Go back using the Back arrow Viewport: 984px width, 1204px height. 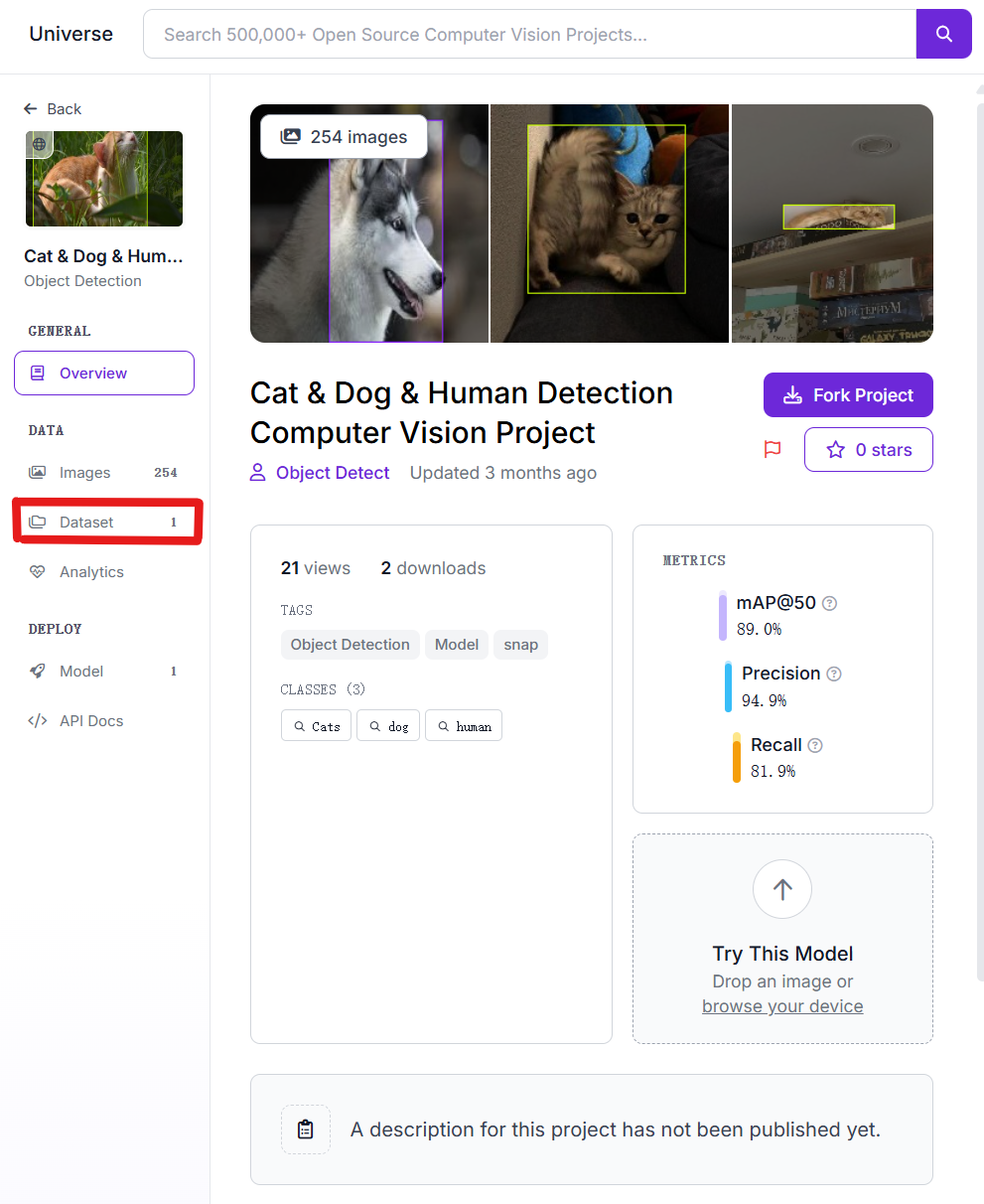pyautogui.click(x=53, y=109)
